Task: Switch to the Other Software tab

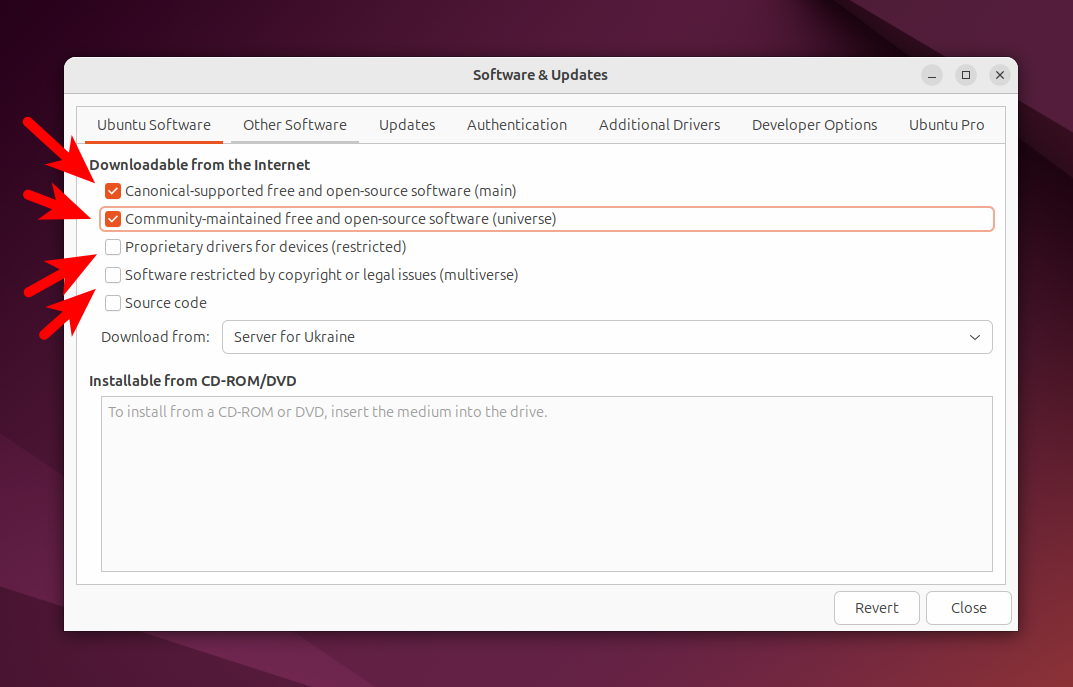Action: point(295,125)
